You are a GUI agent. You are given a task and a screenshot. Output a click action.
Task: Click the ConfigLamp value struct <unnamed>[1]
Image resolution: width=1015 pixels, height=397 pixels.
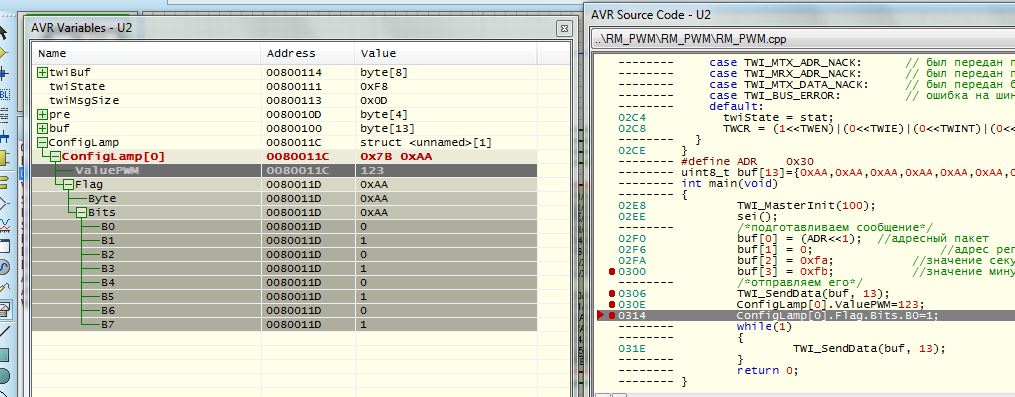point(426,142)
